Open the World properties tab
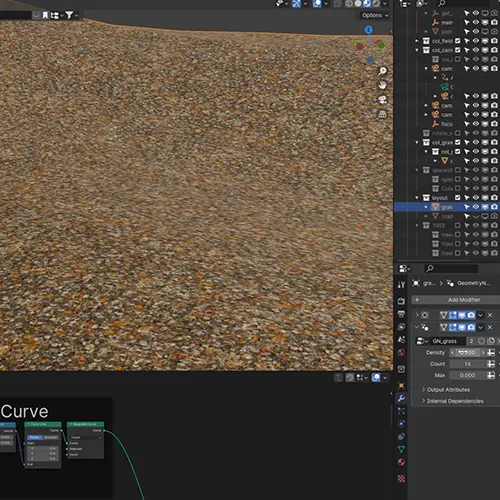The width and height of the screenshot is (500, 500). pos(401,352)
